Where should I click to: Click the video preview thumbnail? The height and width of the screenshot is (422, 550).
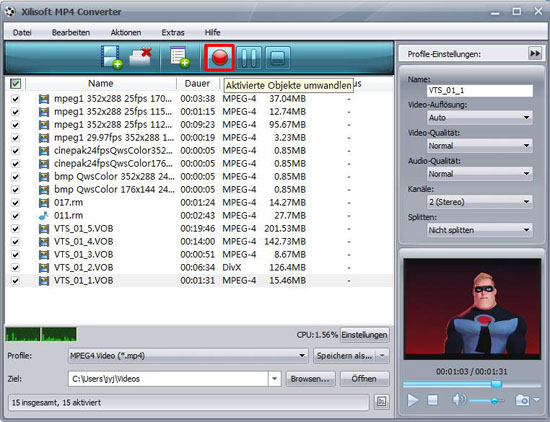click(x=472, y=309)
